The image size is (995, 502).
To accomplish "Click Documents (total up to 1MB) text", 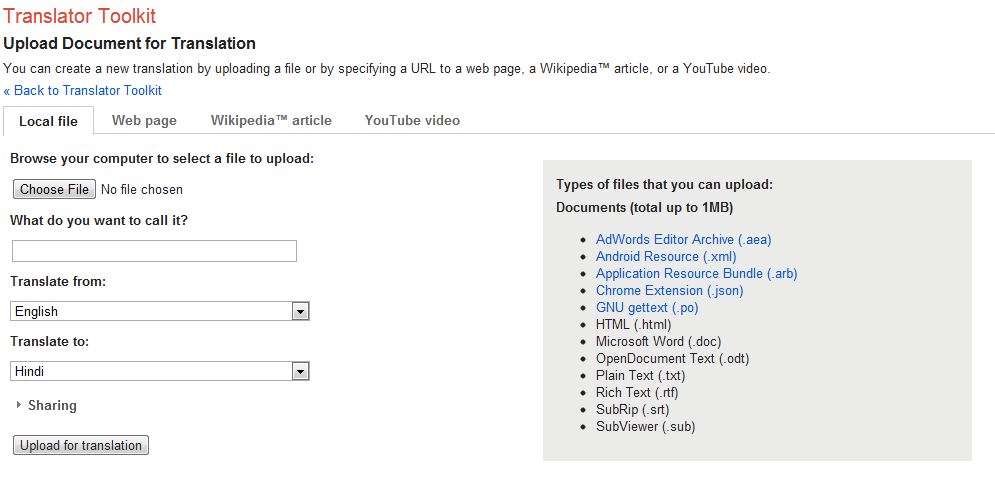I will tap(644, 208).
